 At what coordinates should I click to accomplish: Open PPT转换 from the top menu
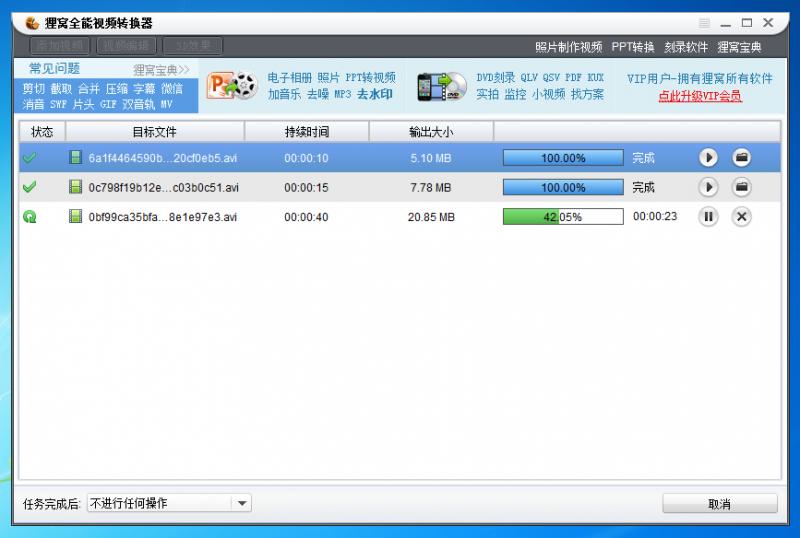(633, 47)
